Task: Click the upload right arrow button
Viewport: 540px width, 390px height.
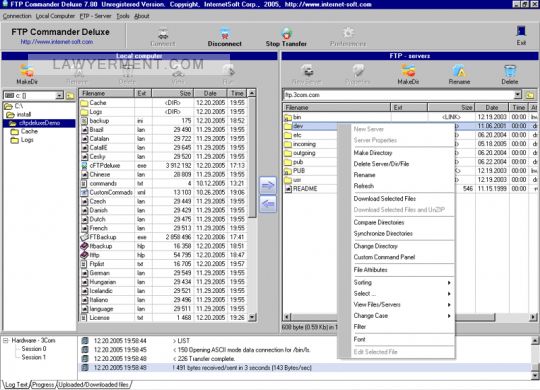Action: [268, 185]
